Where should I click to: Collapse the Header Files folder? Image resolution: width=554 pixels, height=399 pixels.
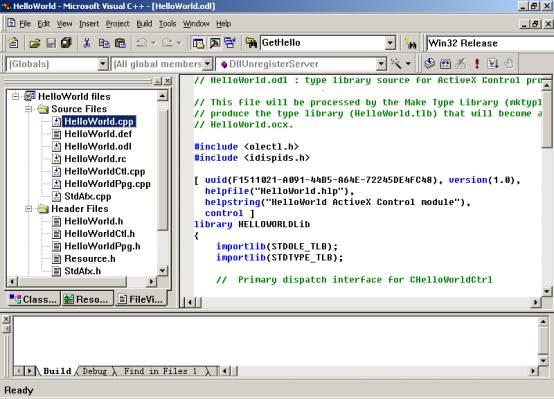(29, 209)
